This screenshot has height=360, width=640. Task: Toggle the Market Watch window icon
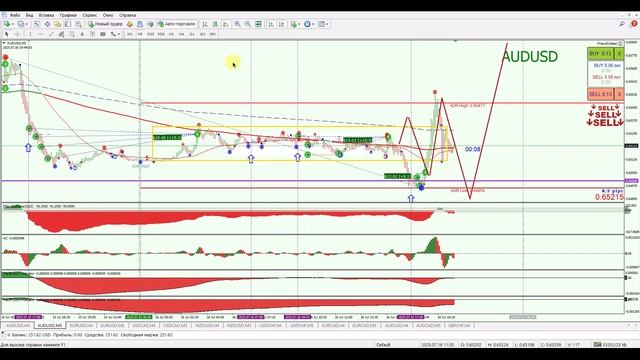(37, 24)
